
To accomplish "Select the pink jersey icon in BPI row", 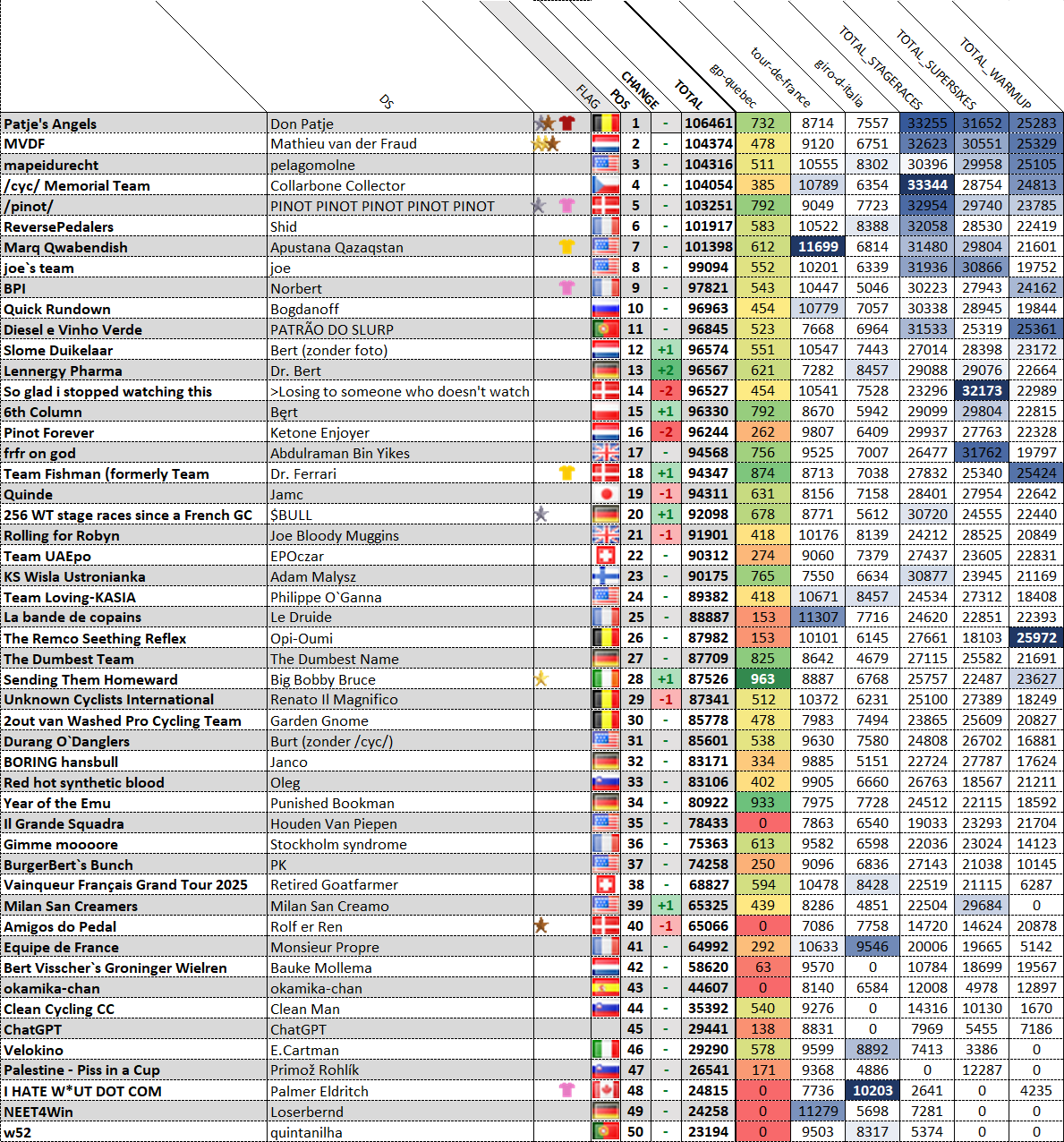I will (x=567, y=288).
